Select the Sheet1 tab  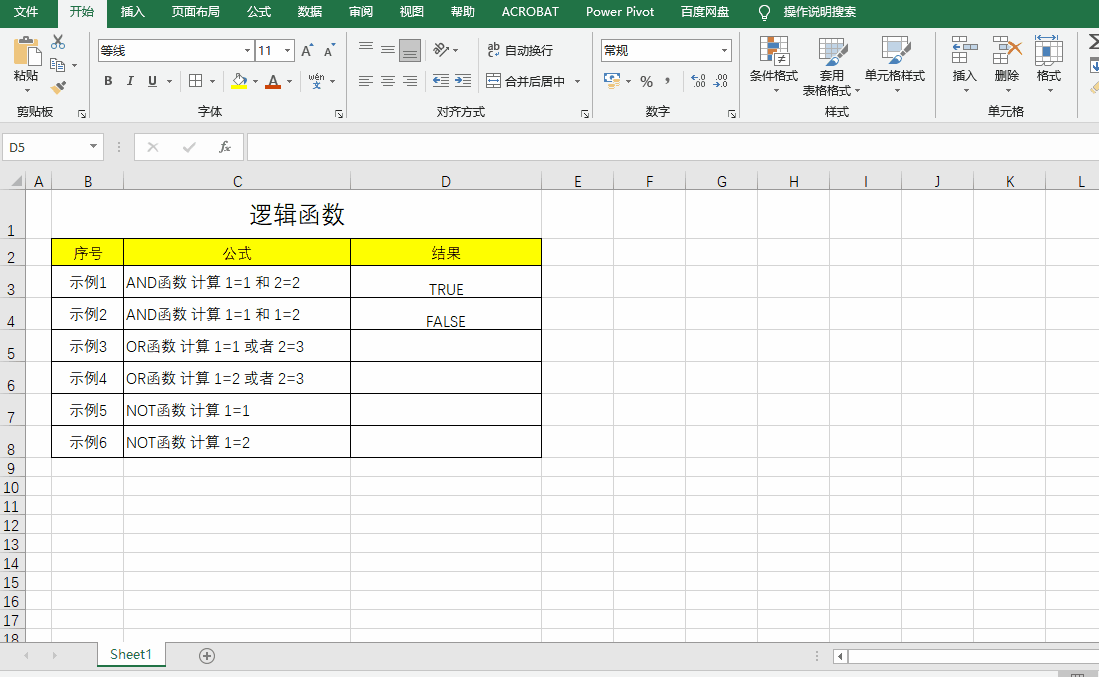(131, 655)
